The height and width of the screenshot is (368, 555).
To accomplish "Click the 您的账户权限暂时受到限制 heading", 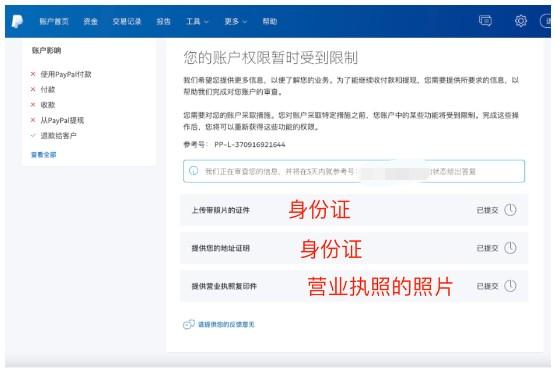I will coord(270,58).
